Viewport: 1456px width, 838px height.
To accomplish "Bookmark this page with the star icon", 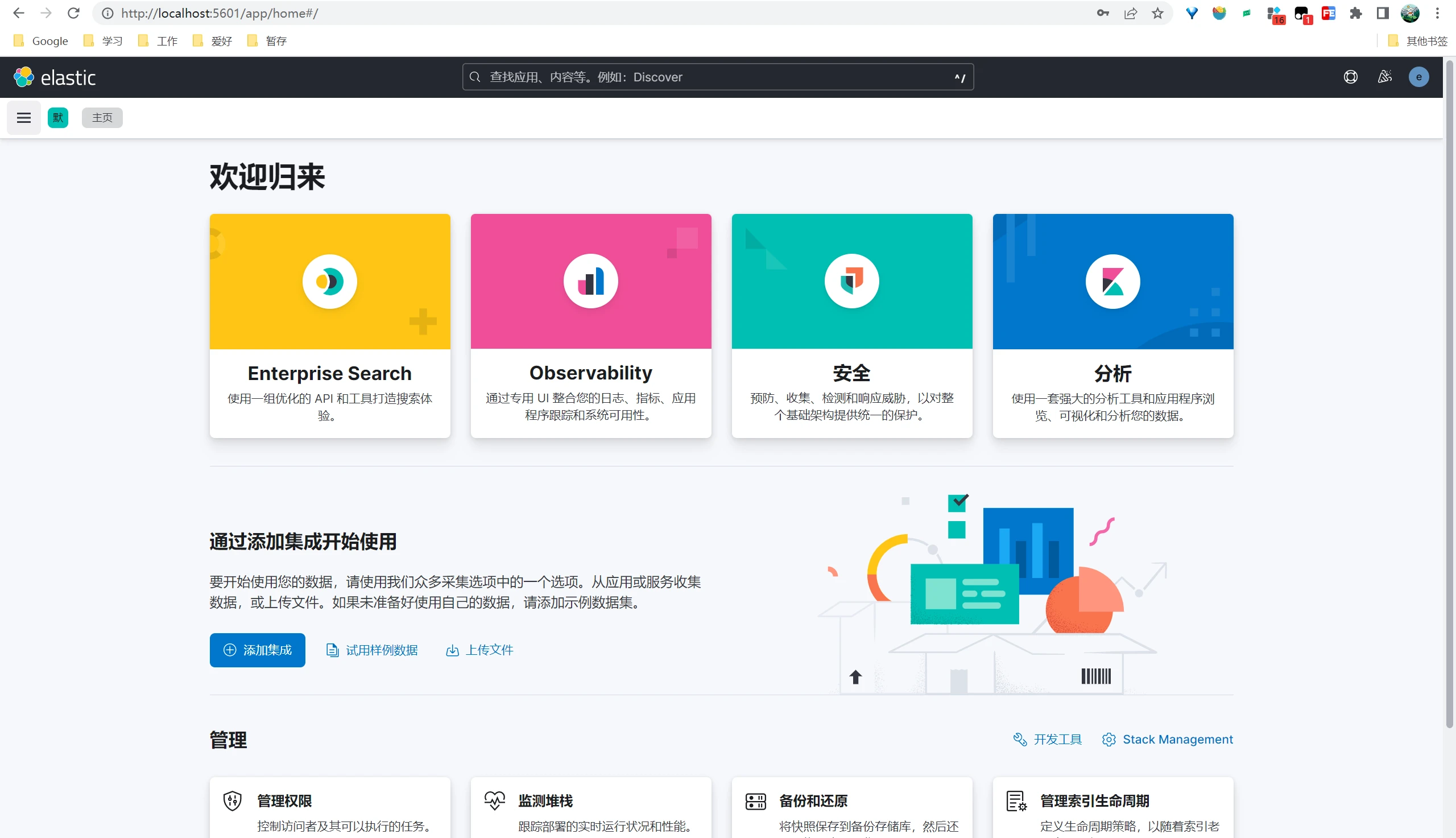I will click(1157, 13).
